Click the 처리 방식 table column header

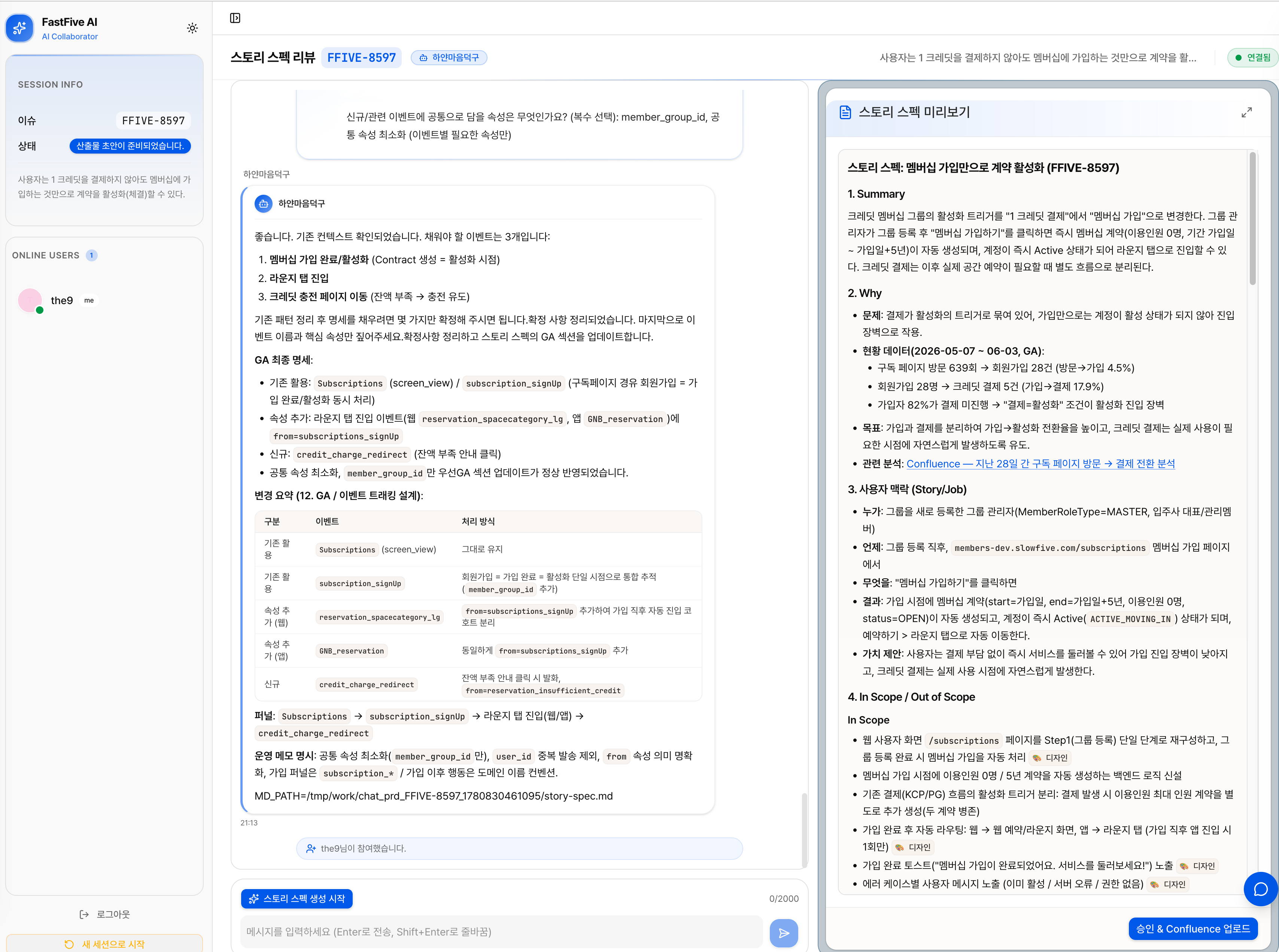click(478, 522)
